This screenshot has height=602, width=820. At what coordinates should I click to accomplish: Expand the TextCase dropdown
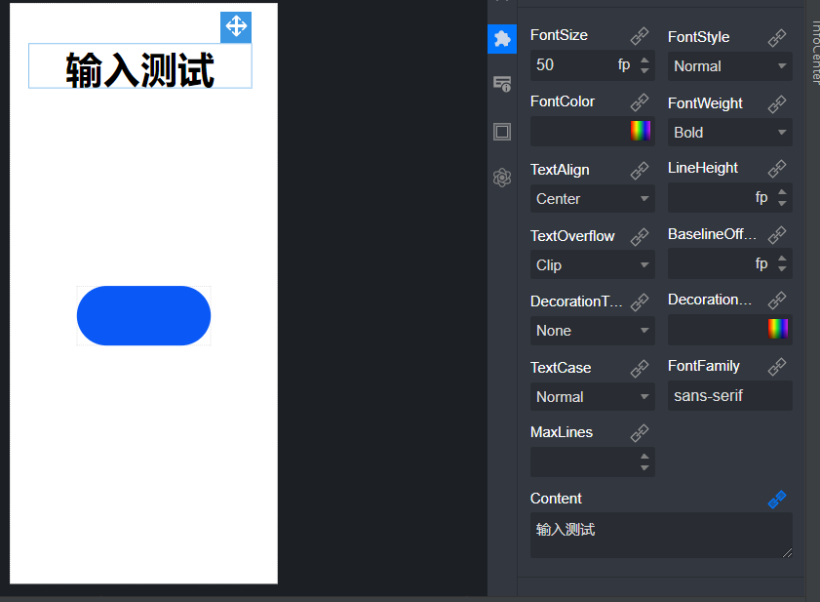(x=591, y=397)
